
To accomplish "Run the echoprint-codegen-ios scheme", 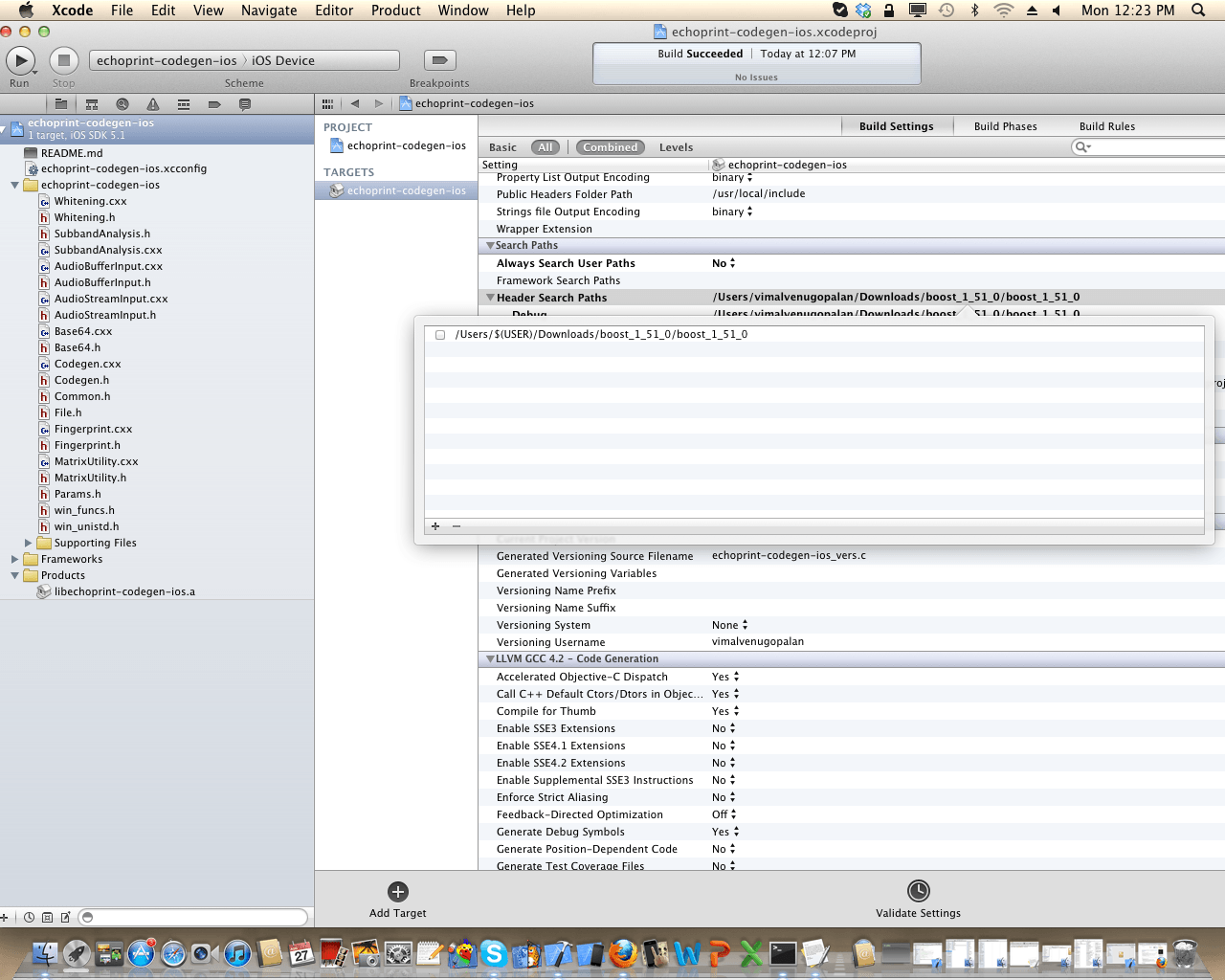I will pos(20,60).
